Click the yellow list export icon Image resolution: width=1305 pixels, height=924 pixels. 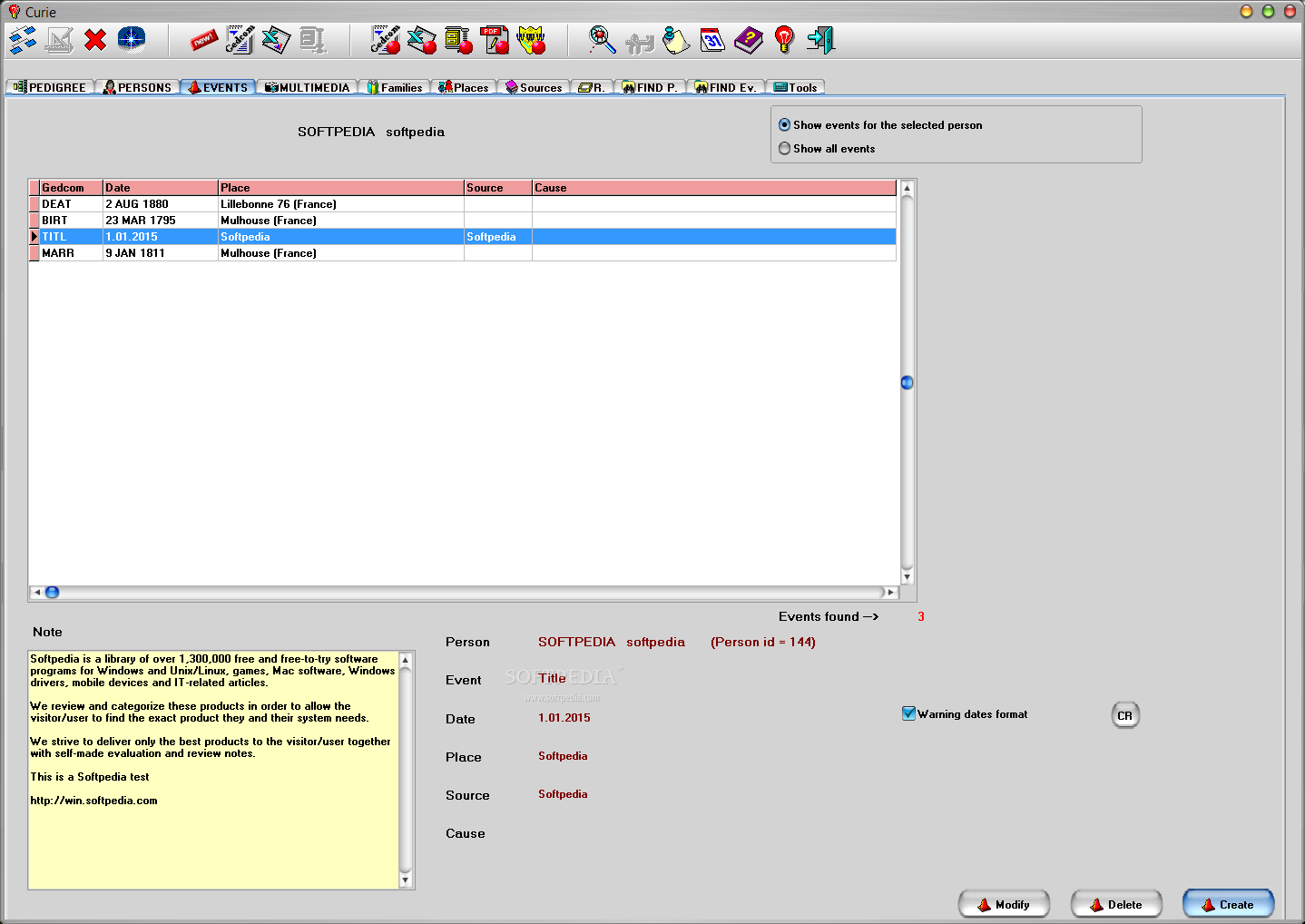click(x=458, y=40)
